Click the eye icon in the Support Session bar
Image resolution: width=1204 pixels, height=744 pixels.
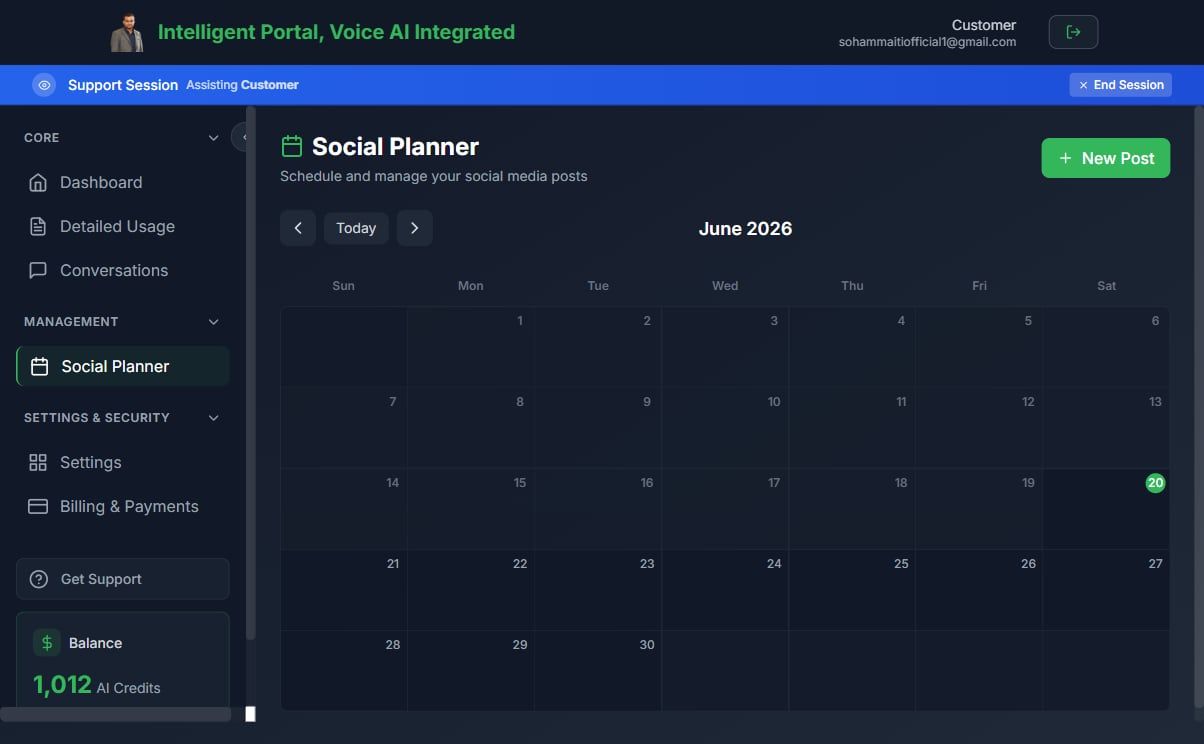tap(44, 85)
